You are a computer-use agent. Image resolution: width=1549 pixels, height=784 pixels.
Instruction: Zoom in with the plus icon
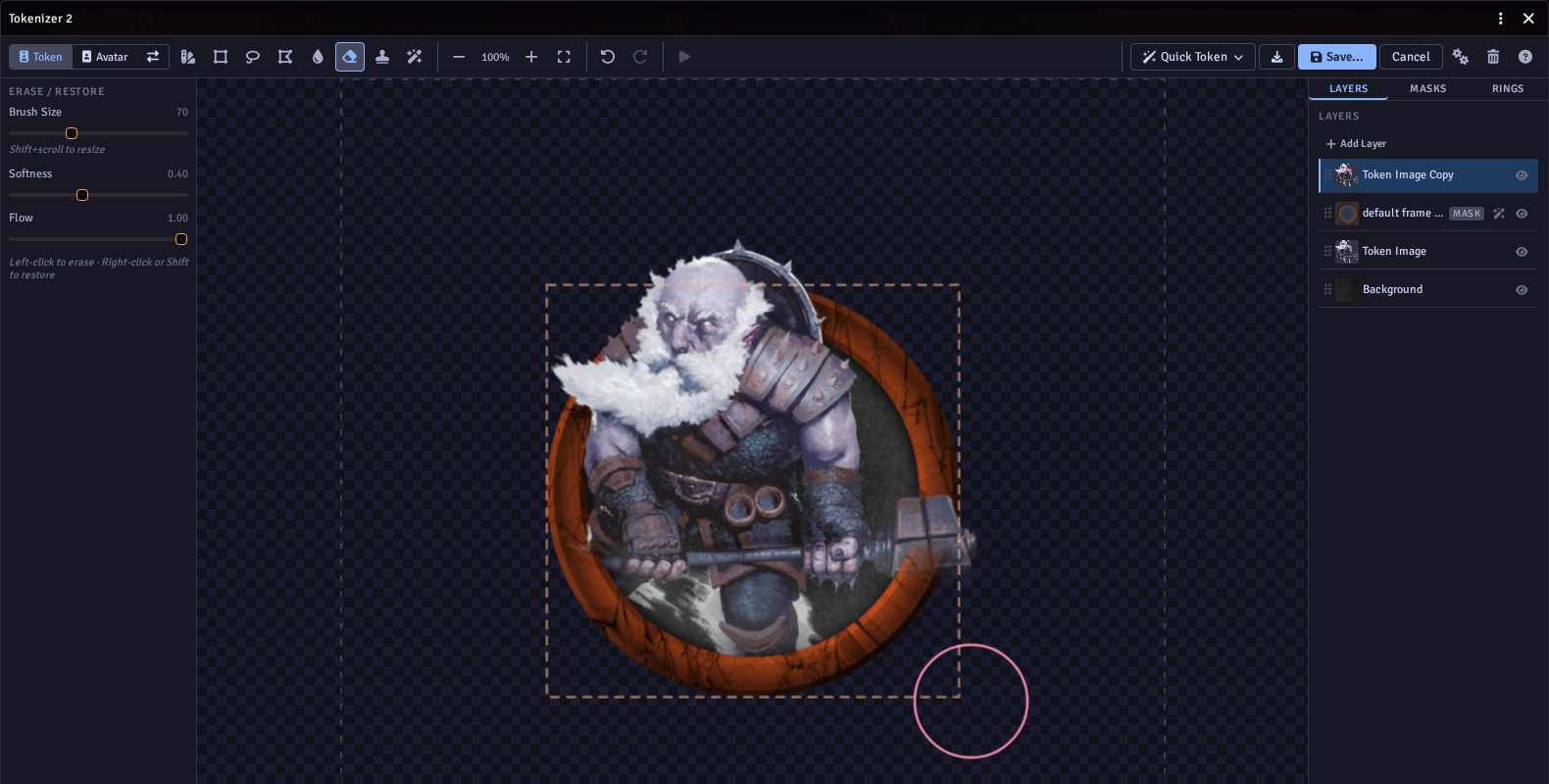[x=531, y=57]
